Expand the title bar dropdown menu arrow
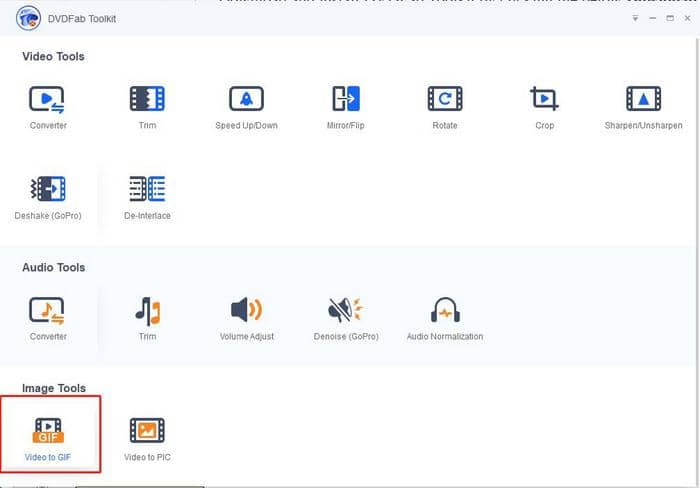Image resolution: width=700 pixels, height=488 pixels. click(x=636, y=18)
